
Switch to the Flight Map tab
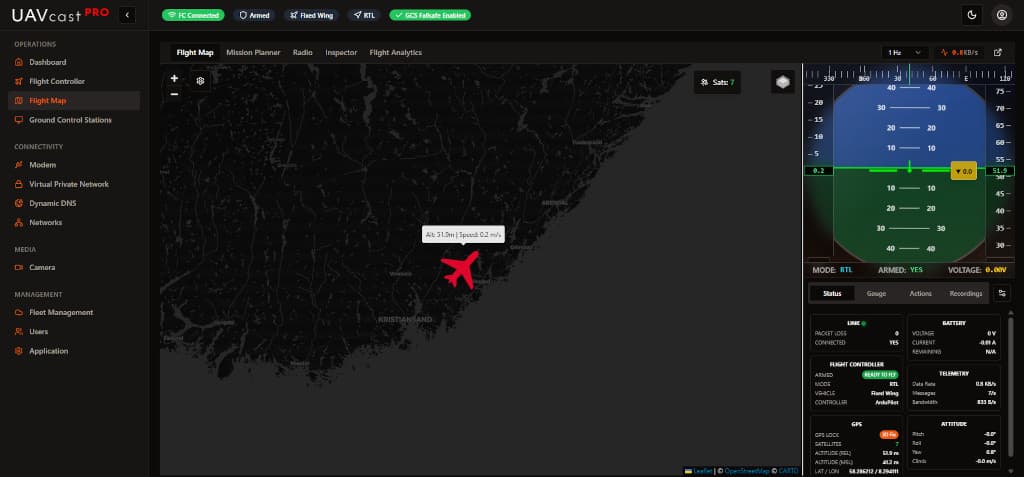coord(195,52)
